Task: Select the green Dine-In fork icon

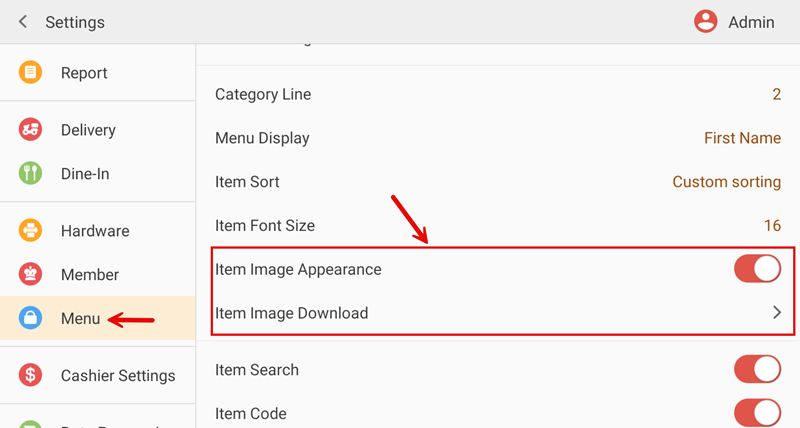Action: 31,174
